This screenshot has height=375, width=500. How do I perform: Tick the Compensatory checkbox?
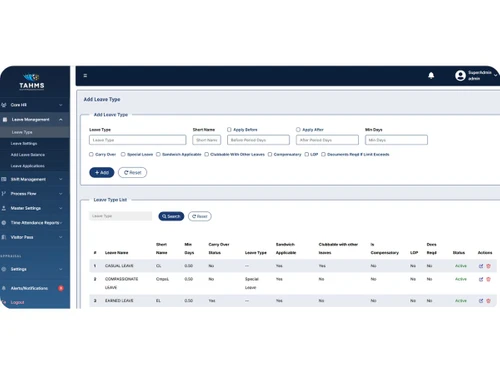pos(270,154)
